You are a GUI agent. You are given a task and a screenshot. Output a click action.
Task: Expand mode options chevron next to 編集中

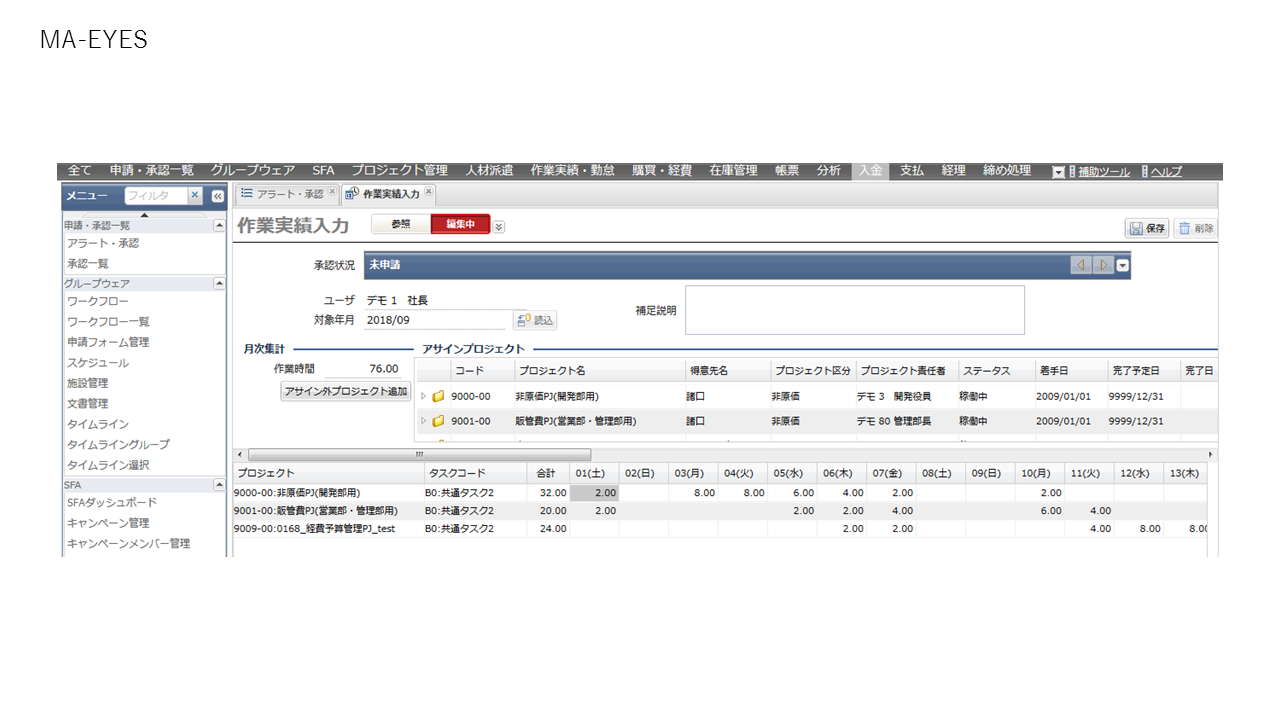point(499,226)
